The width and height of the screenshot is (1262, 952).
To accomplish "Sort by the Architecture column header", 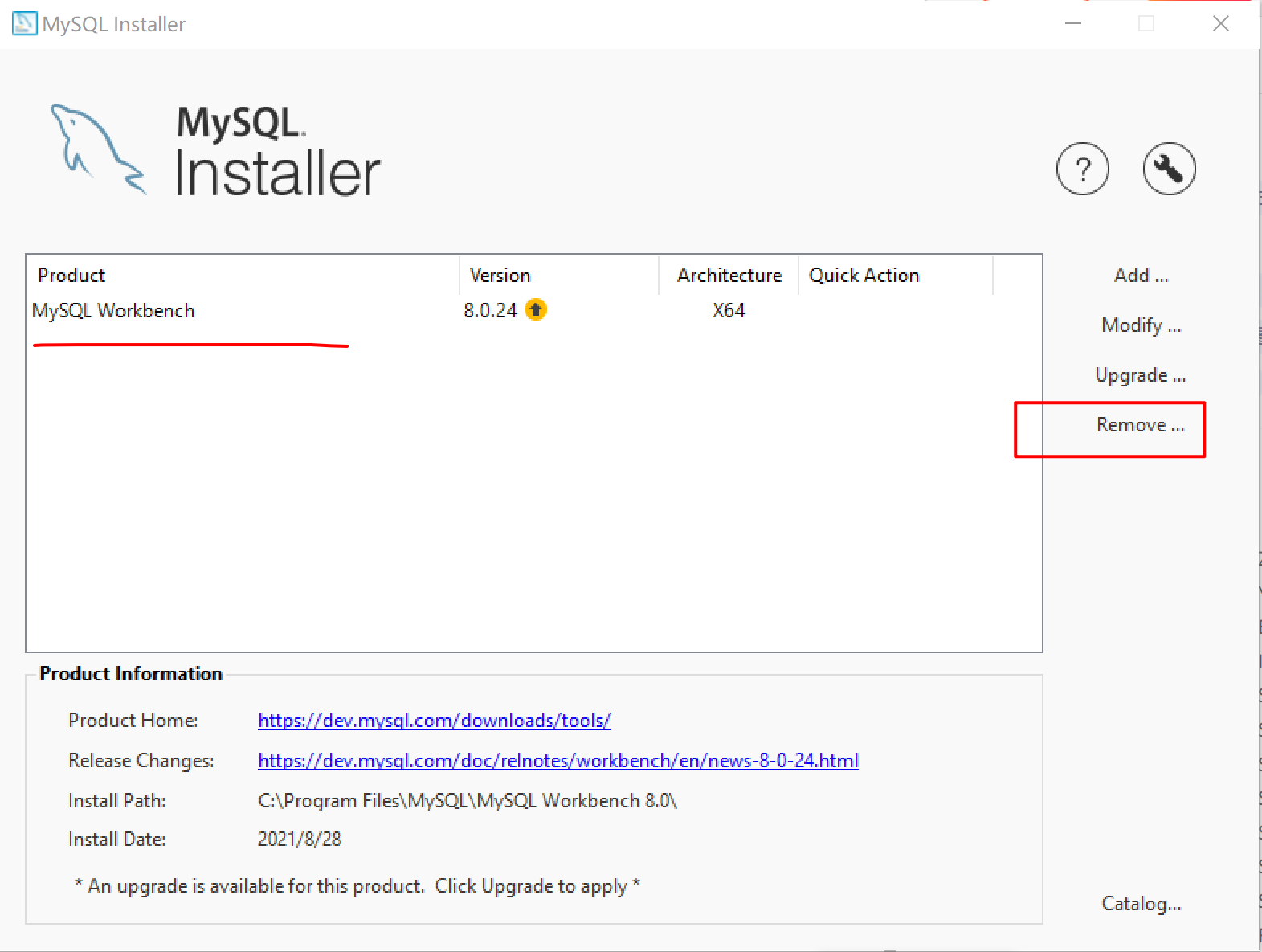I will point(729,276).
